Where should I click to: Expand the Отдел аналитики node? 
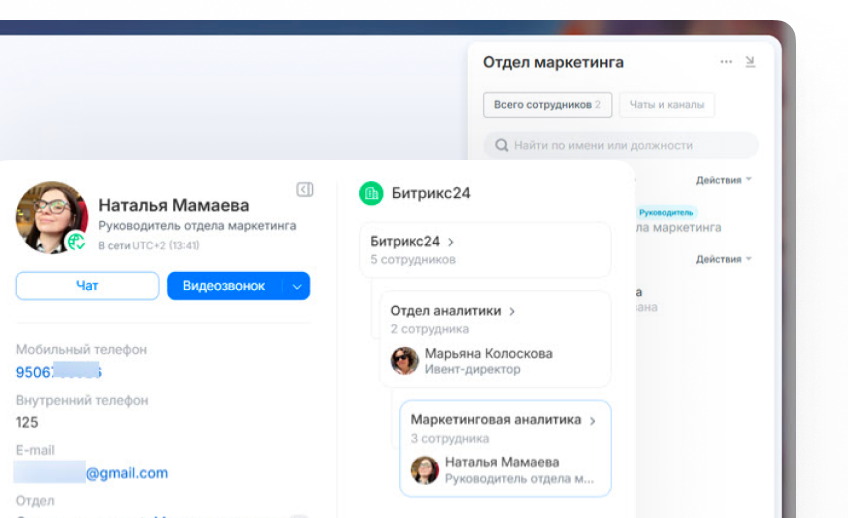512,312
